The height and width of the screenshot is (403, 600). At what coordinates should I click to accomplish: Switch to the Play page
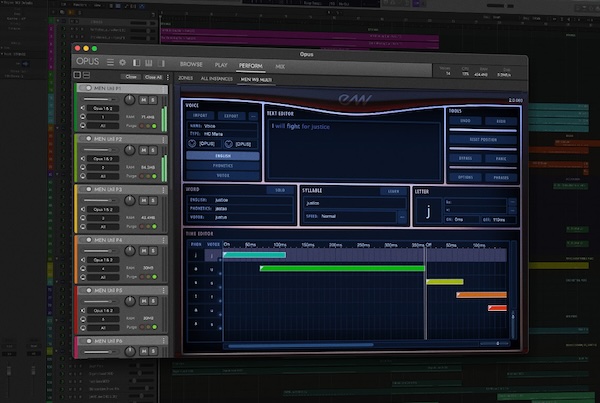coord(221,65)
